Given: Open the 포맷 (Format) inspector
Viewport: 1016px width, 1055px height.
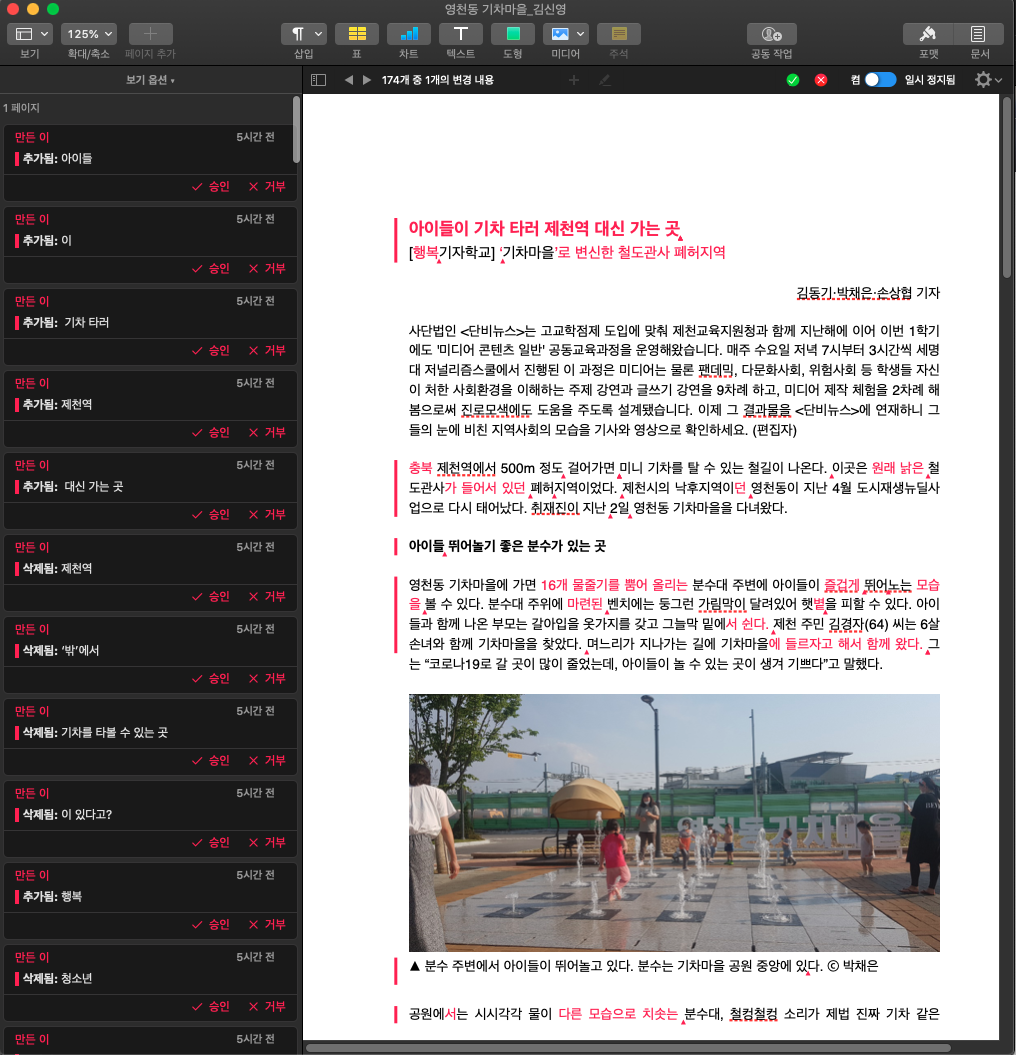Looking at the screenshot, I should [929, 34].
